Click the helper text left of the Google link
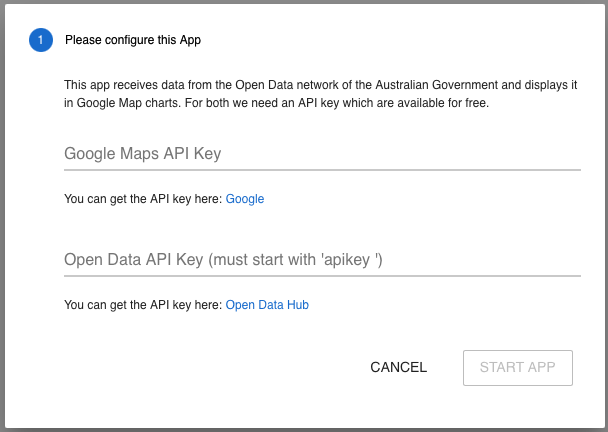608x432 pixels. pos(143,199)
